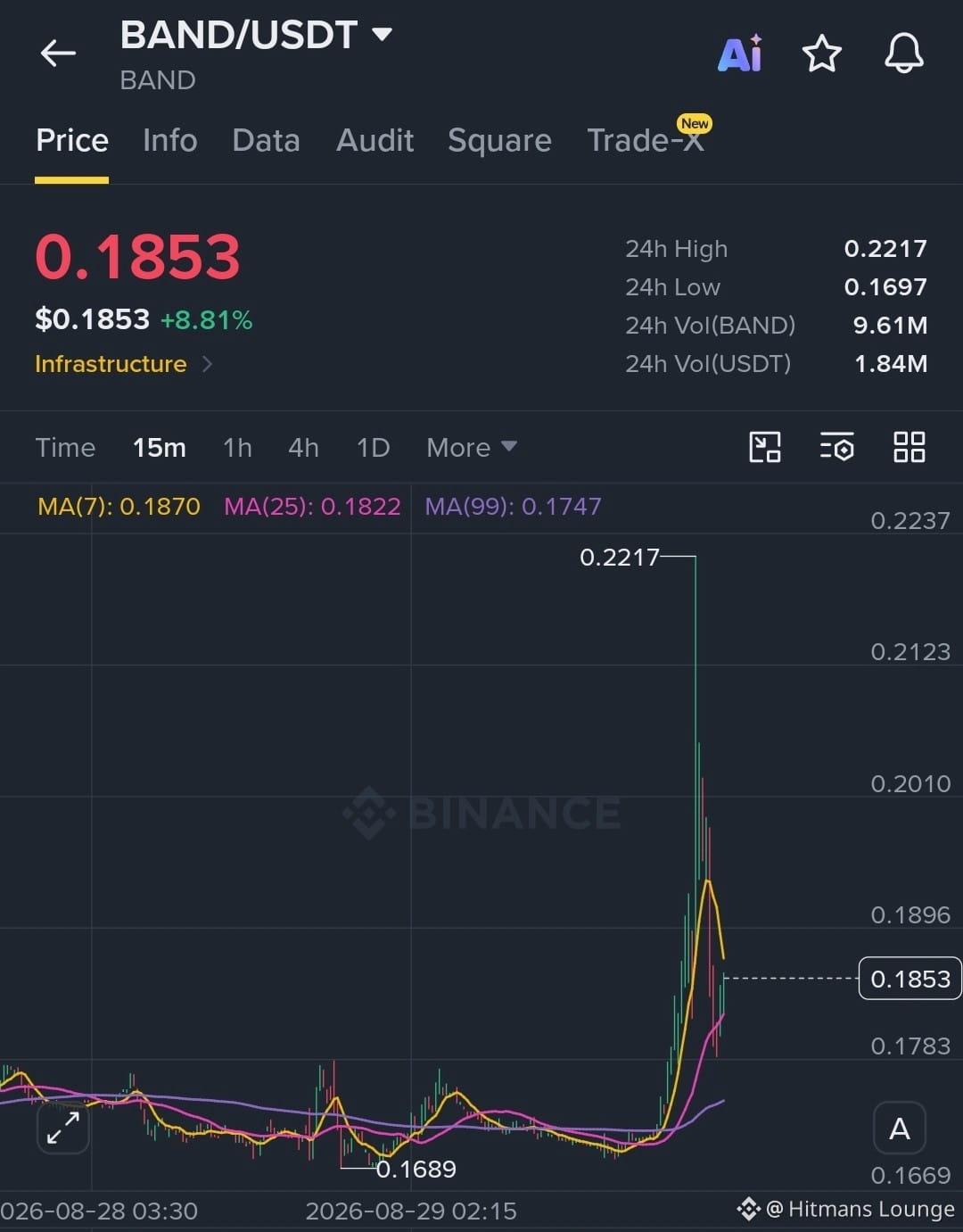Open the AI assistant icon

pos(740,54)
